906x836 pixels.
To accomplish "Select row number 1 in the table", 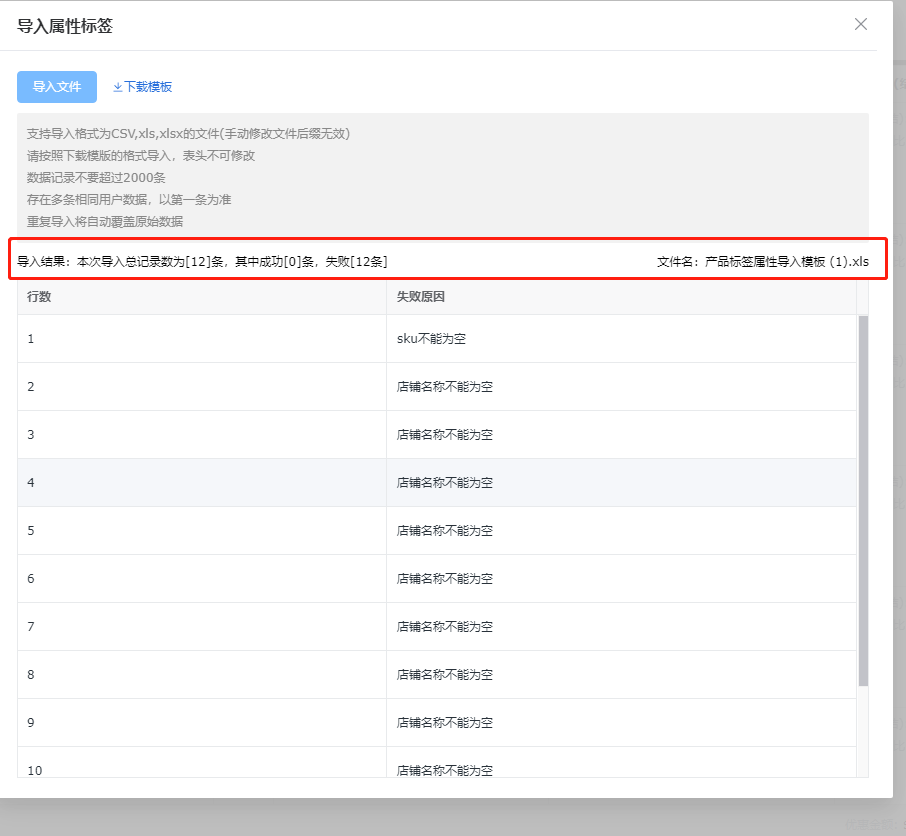I will point(31,339).
